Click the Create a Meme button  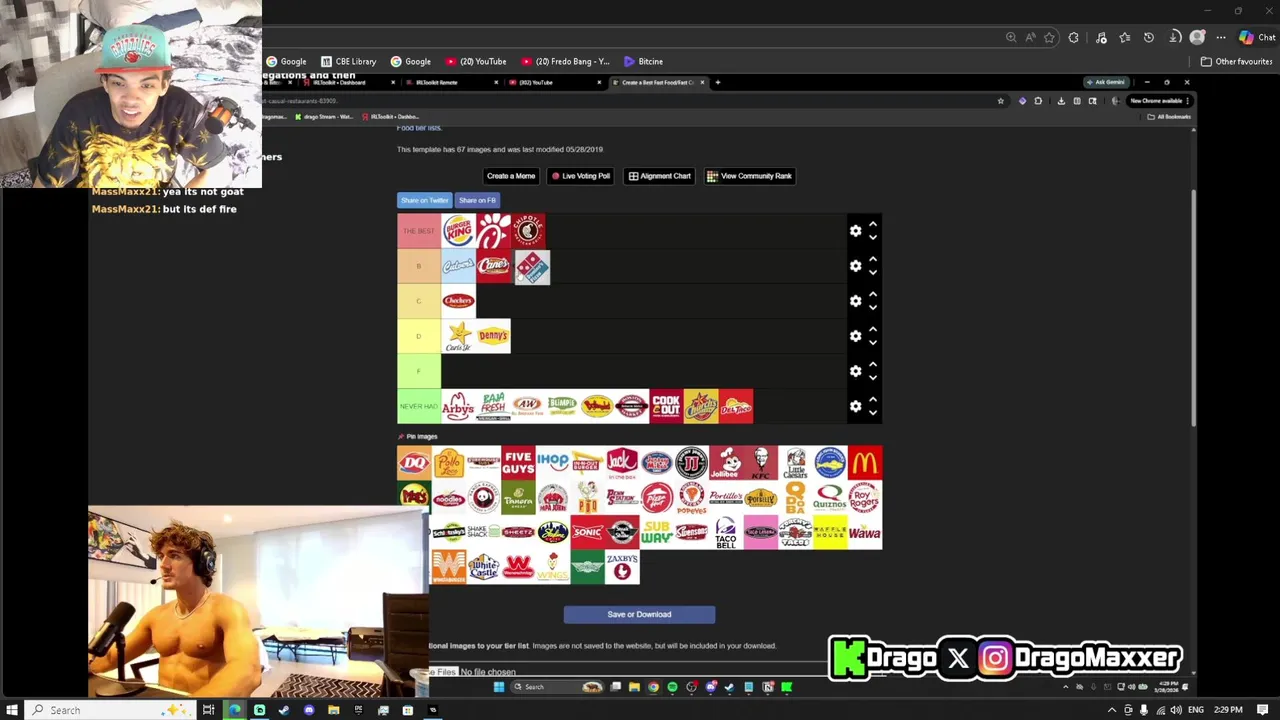point(511,176)
